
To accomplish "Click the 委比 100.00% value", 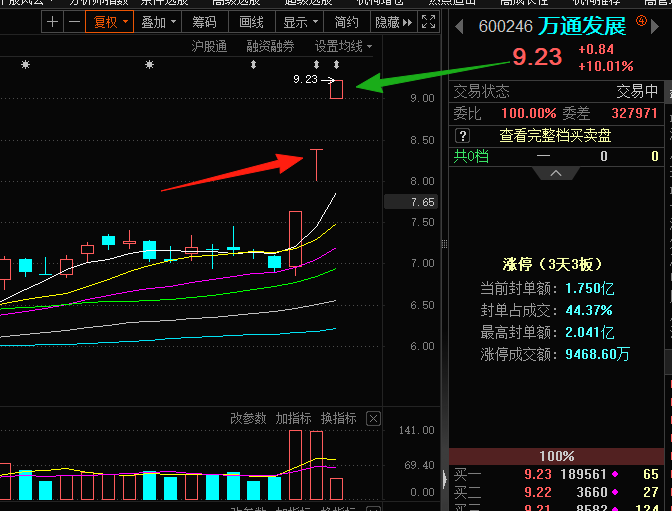I will coord(529,113).
